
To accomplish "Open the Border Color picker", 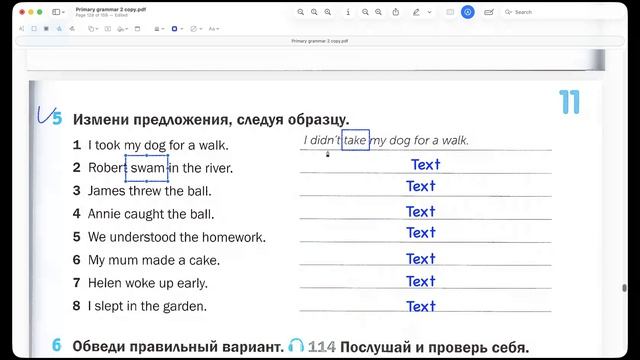I will tap(177, 29).
